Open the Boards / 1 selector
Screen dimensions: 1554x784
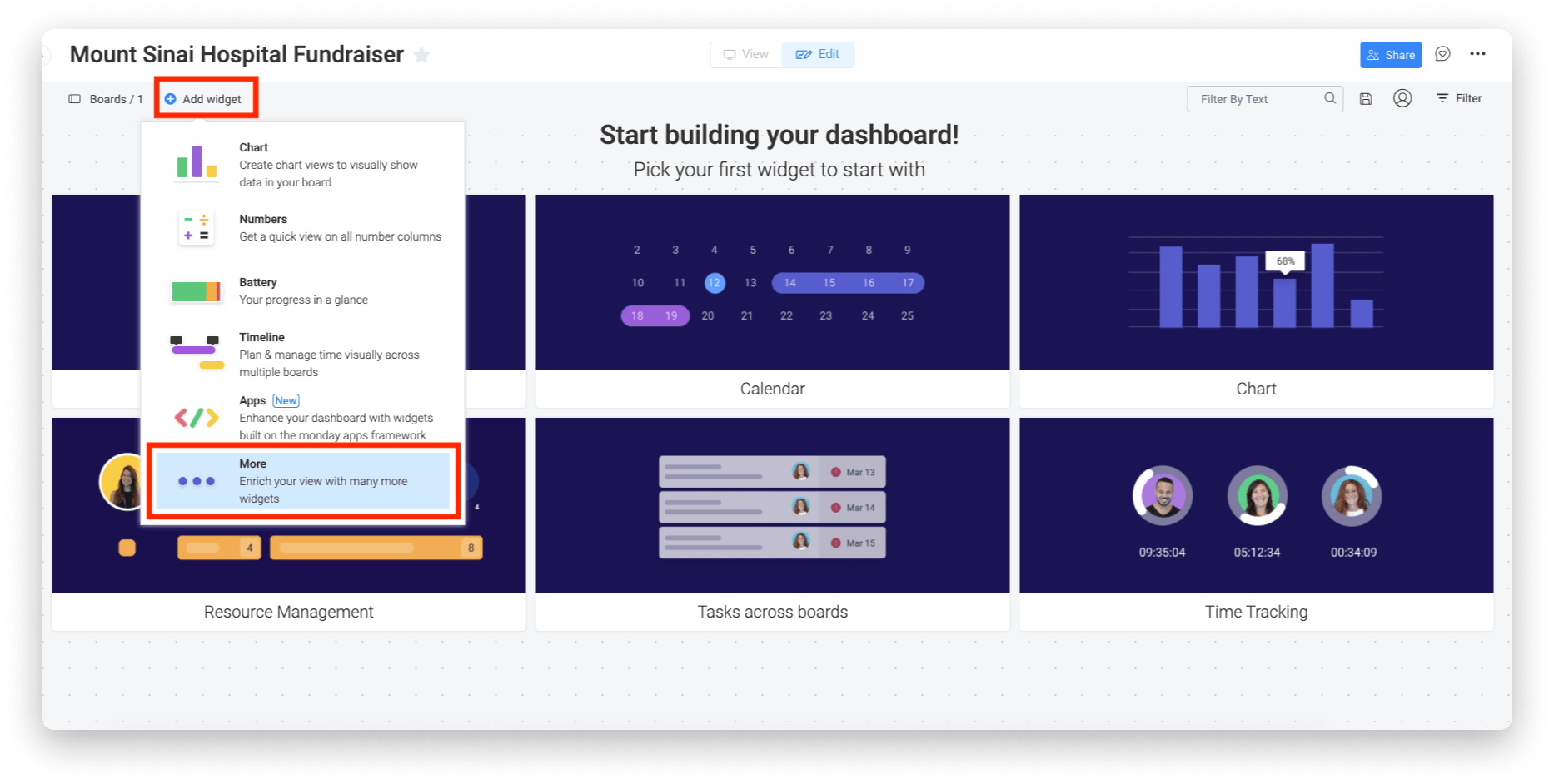coord(106,99)
